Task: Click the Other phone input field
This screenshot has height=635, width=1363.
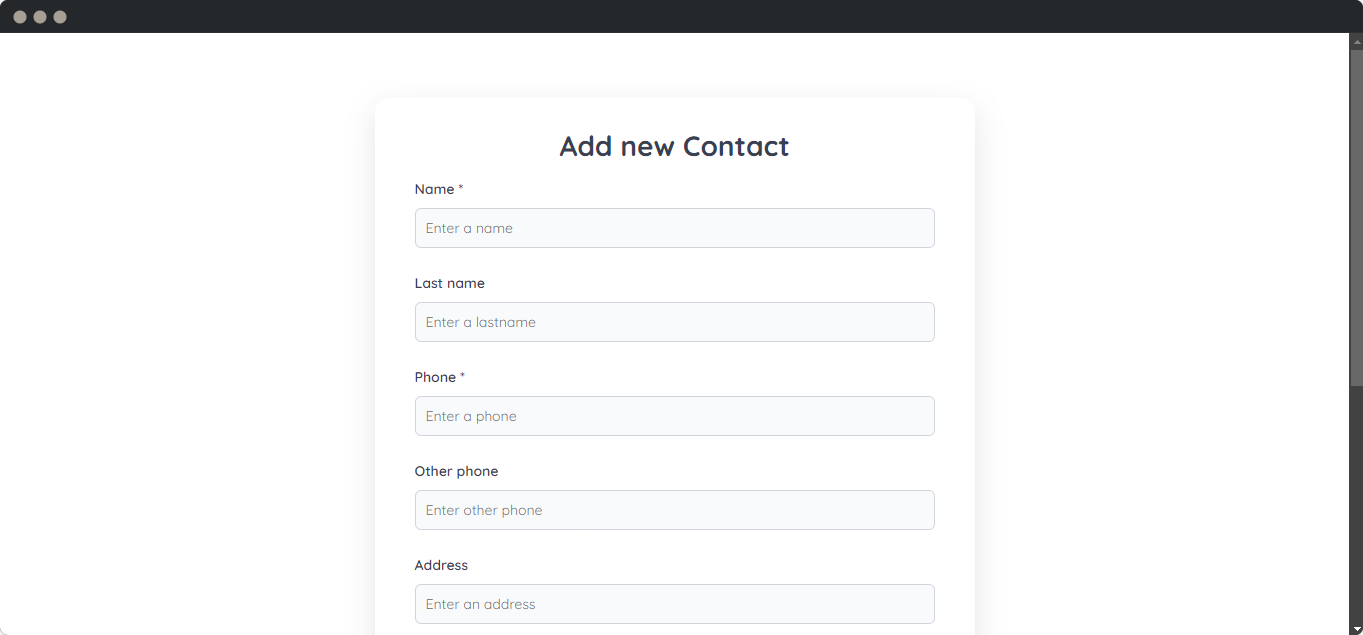Action: pos(674,510)
